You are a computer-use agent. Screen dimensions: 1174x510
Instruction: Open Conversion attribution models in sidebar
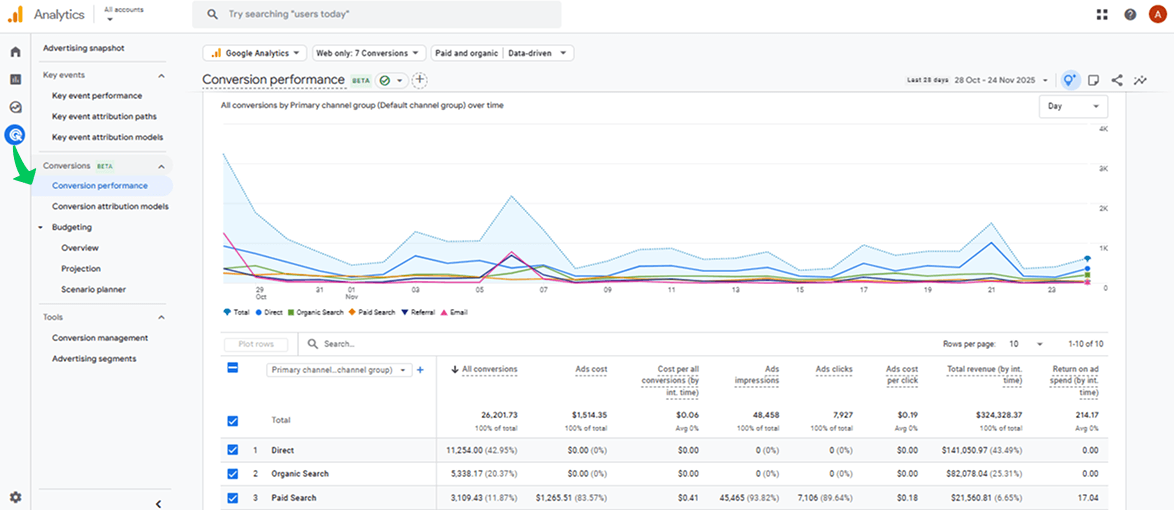click(110, 206)
